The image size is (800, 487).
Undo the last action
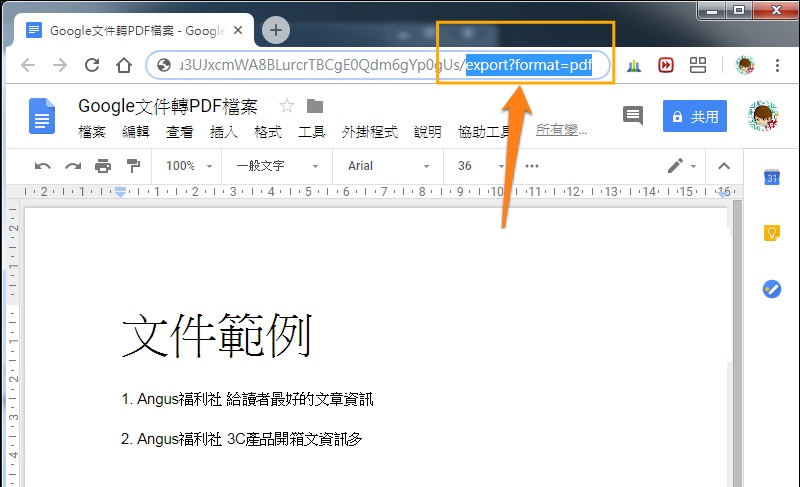click(x=42, y=166)
